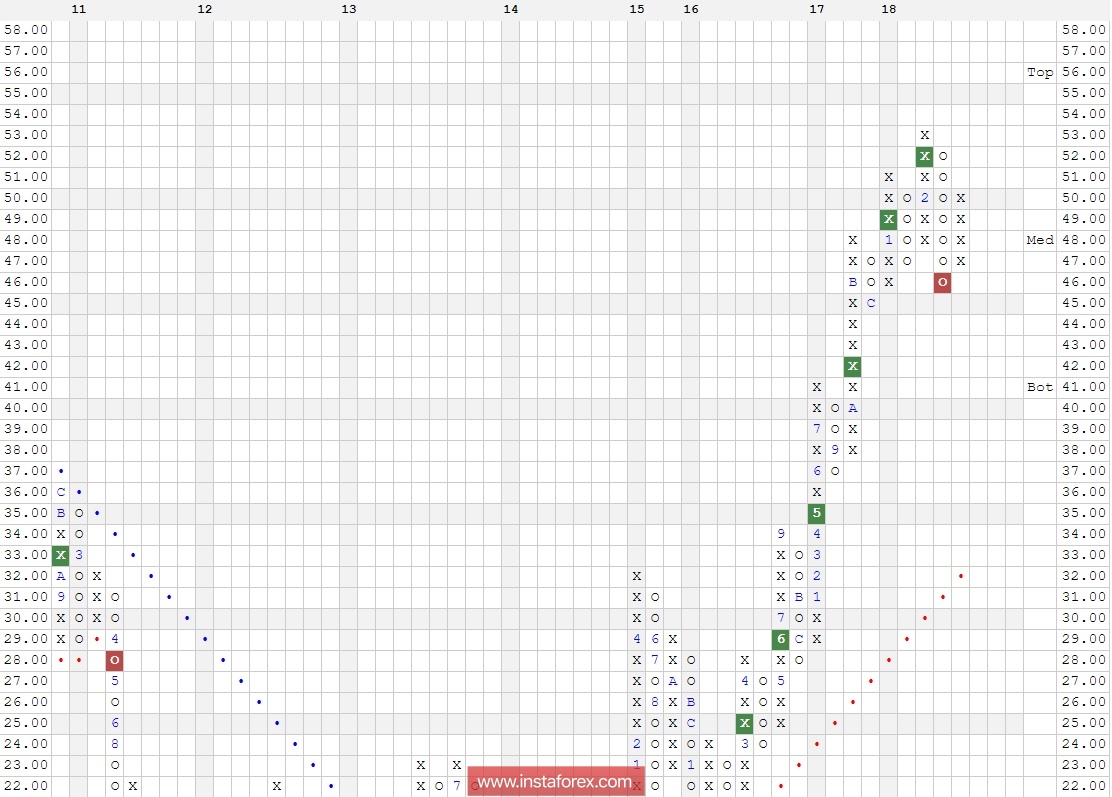Click the blue 8 in 26.00 row

(x=655, y=702)
